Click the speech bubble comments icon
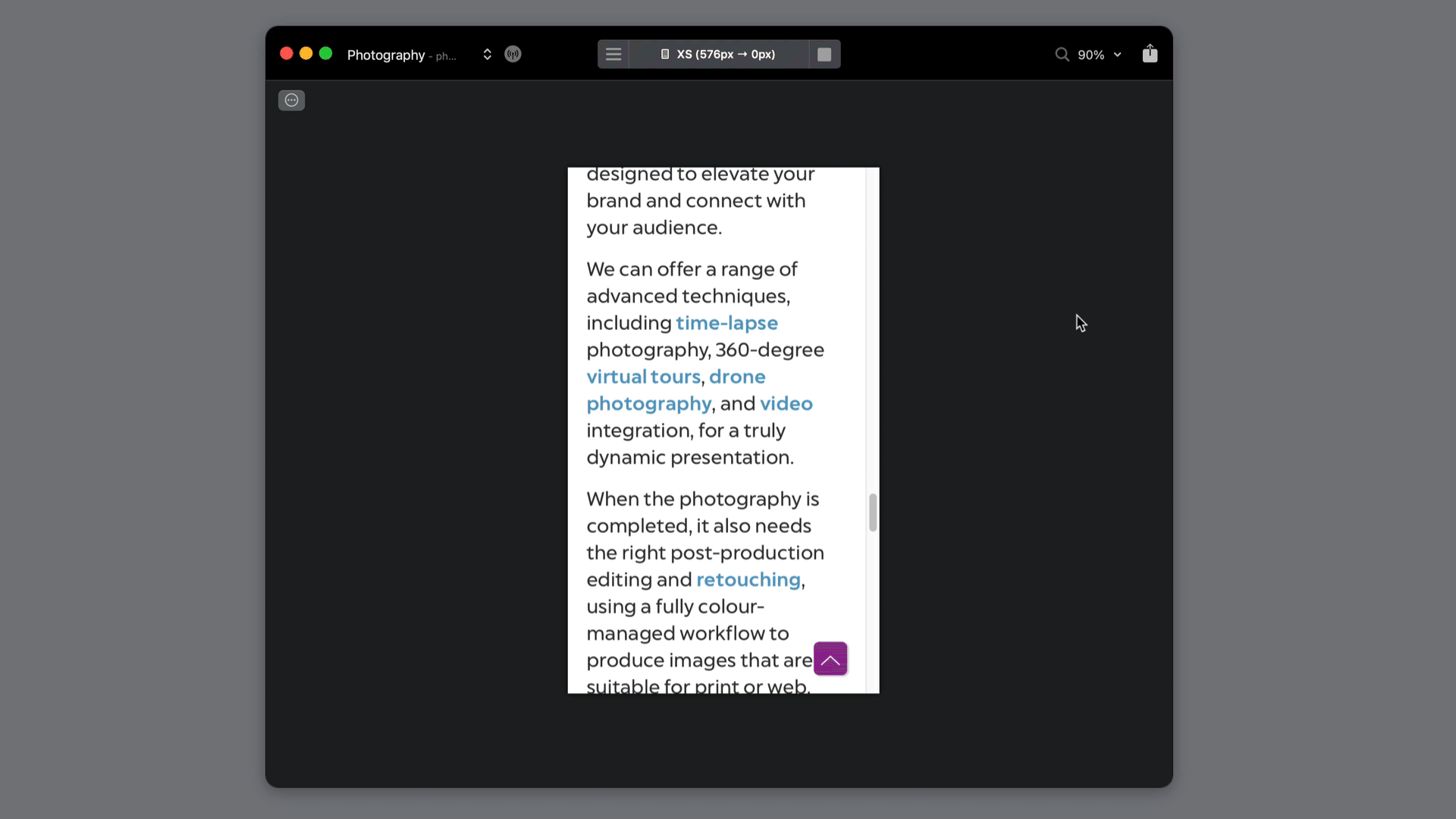Image resolution: width=1456 pixels, height=819 pixels. [x=292, y=101]
